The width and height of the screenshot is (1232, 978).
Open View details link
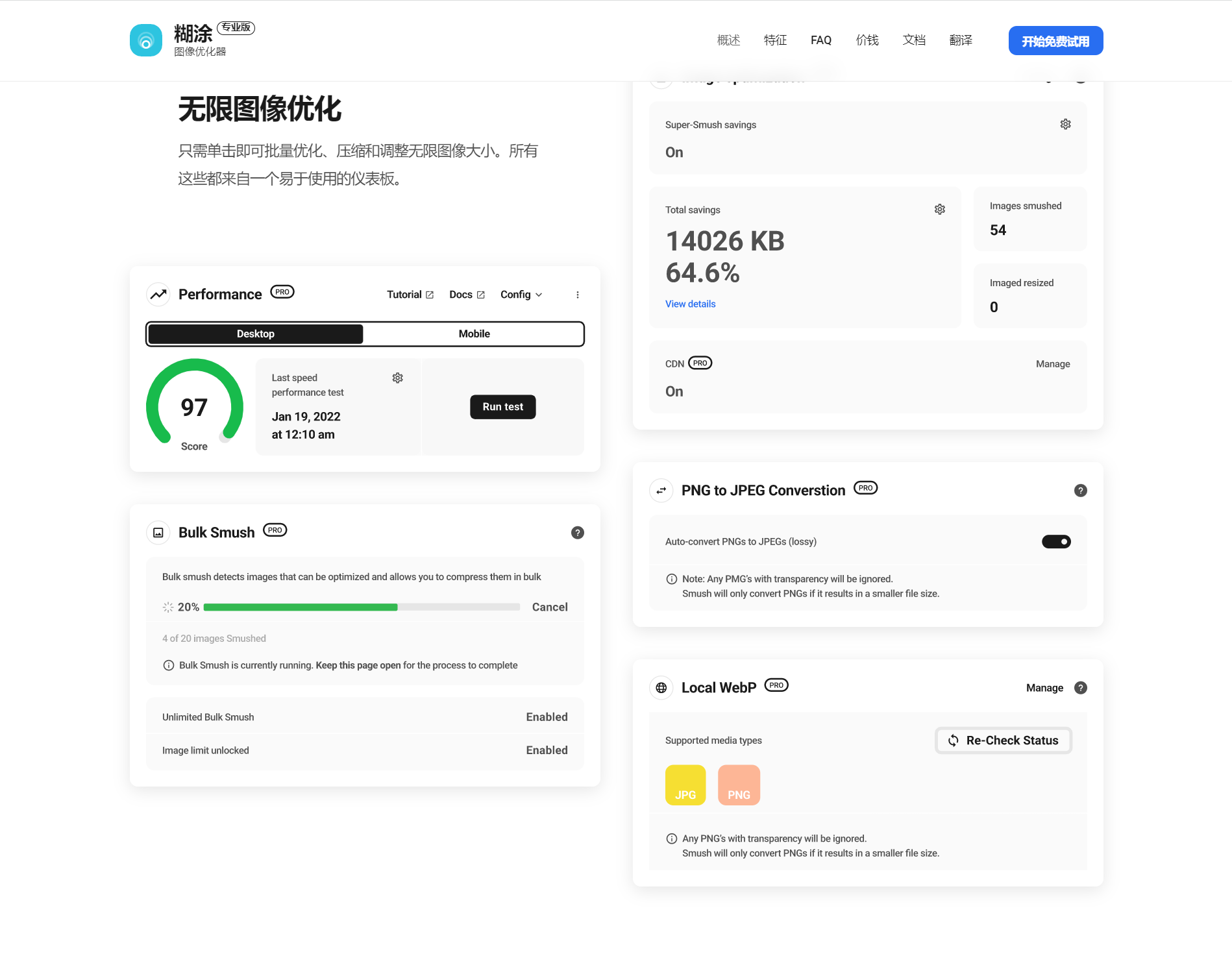[691, 304]
